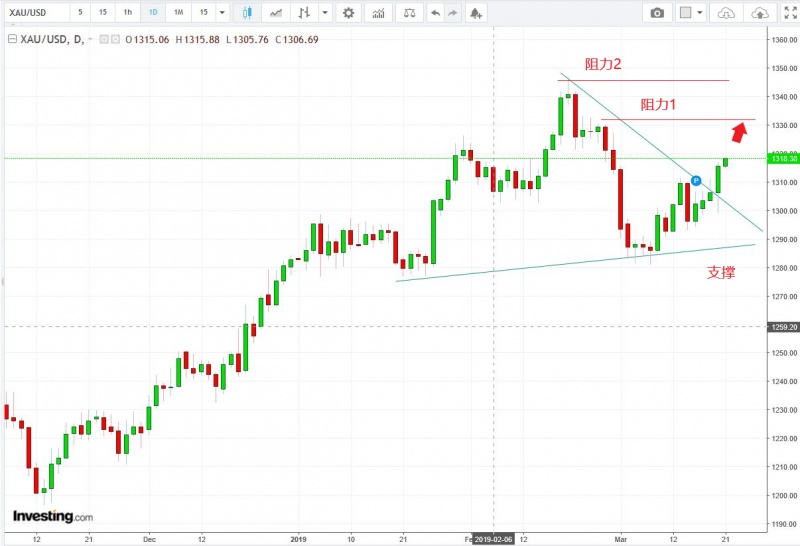Take a chart snapshot with camera
The width and height of the screenshot is (800, 546).
tap(657, 13)
